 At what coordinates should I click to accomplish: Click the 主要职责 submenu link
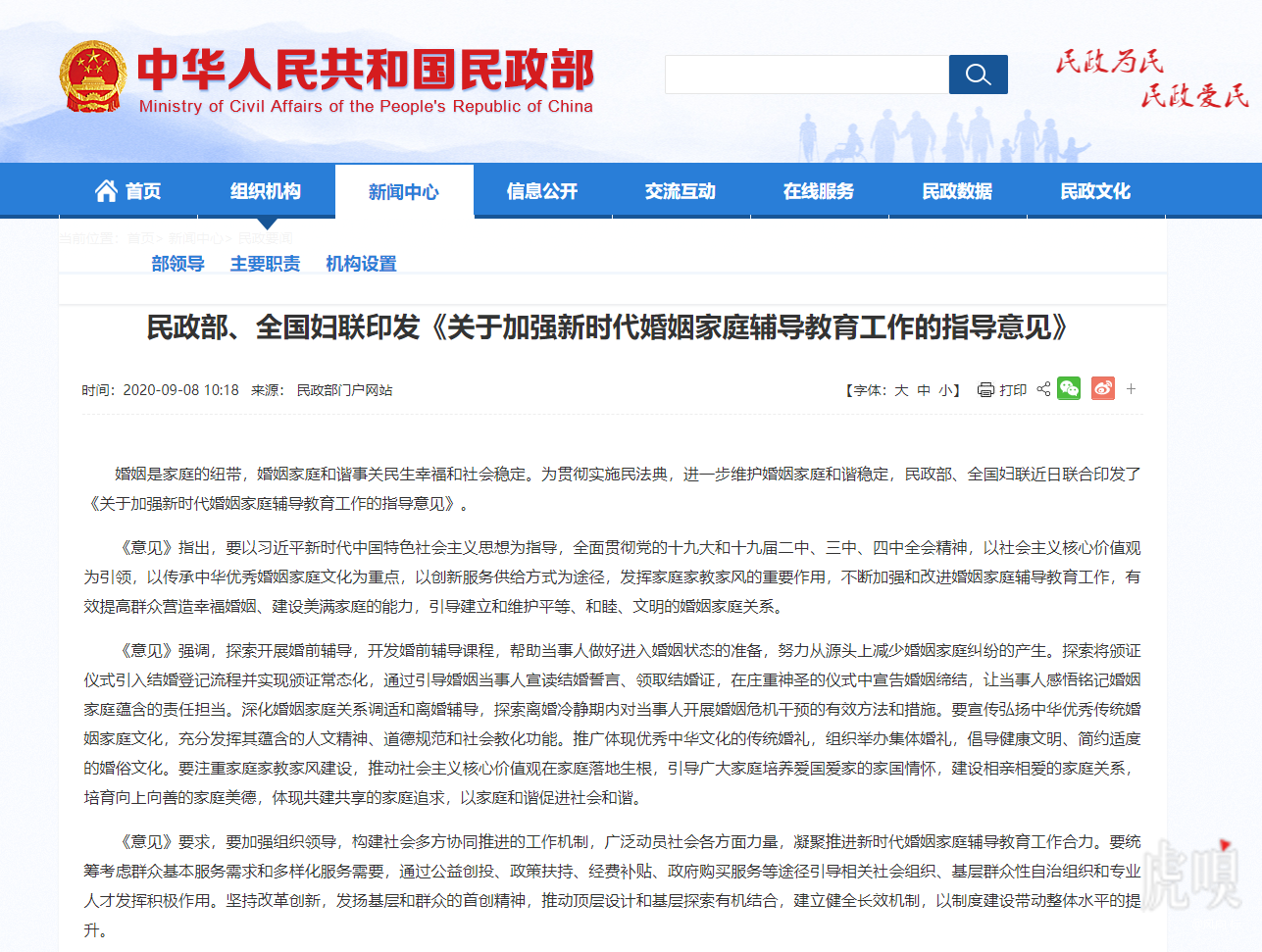(266, 264)
